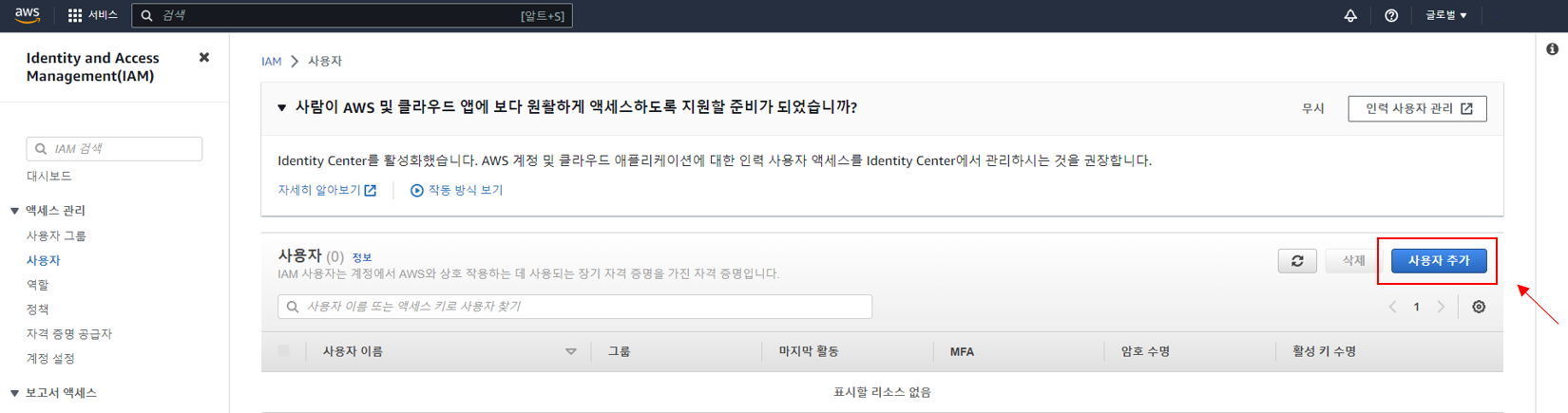The width and height of the screenshot is (1568, 413).
Task: Open the info panel icon
Action: [1552, 49]
